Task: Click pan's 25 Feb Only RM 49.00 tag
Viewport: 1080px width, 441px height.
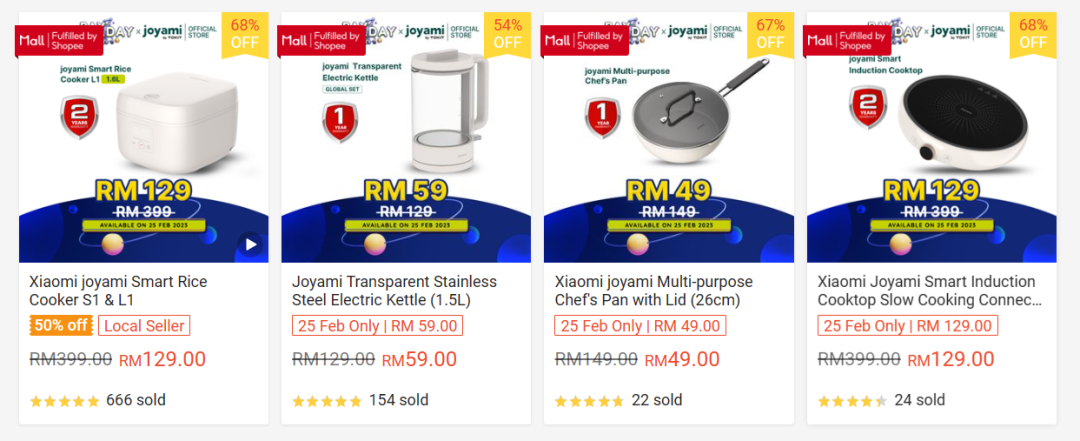Action: coord(640,325)
